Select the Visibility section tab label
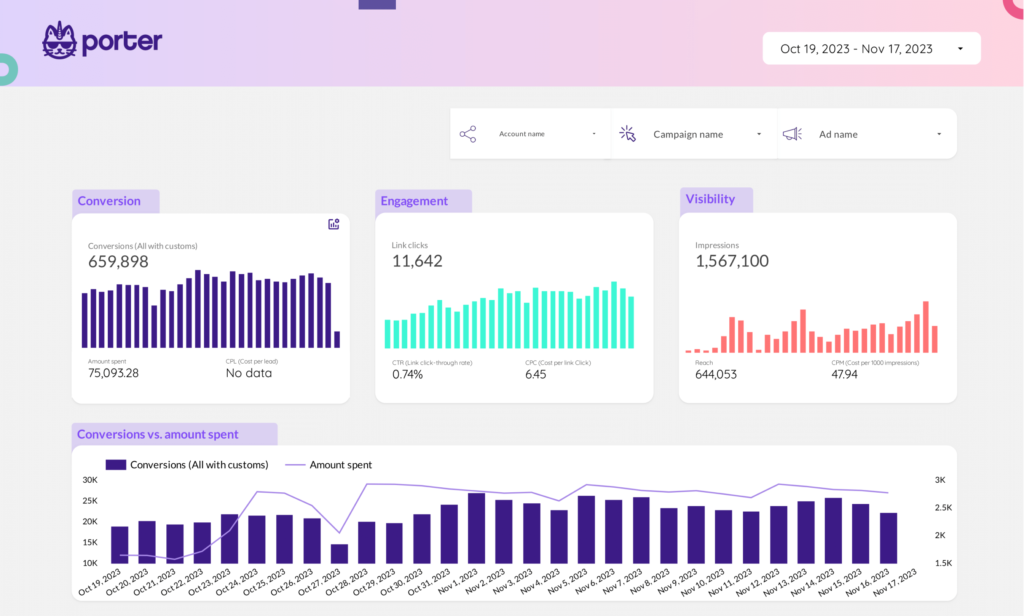 [710, 199]
